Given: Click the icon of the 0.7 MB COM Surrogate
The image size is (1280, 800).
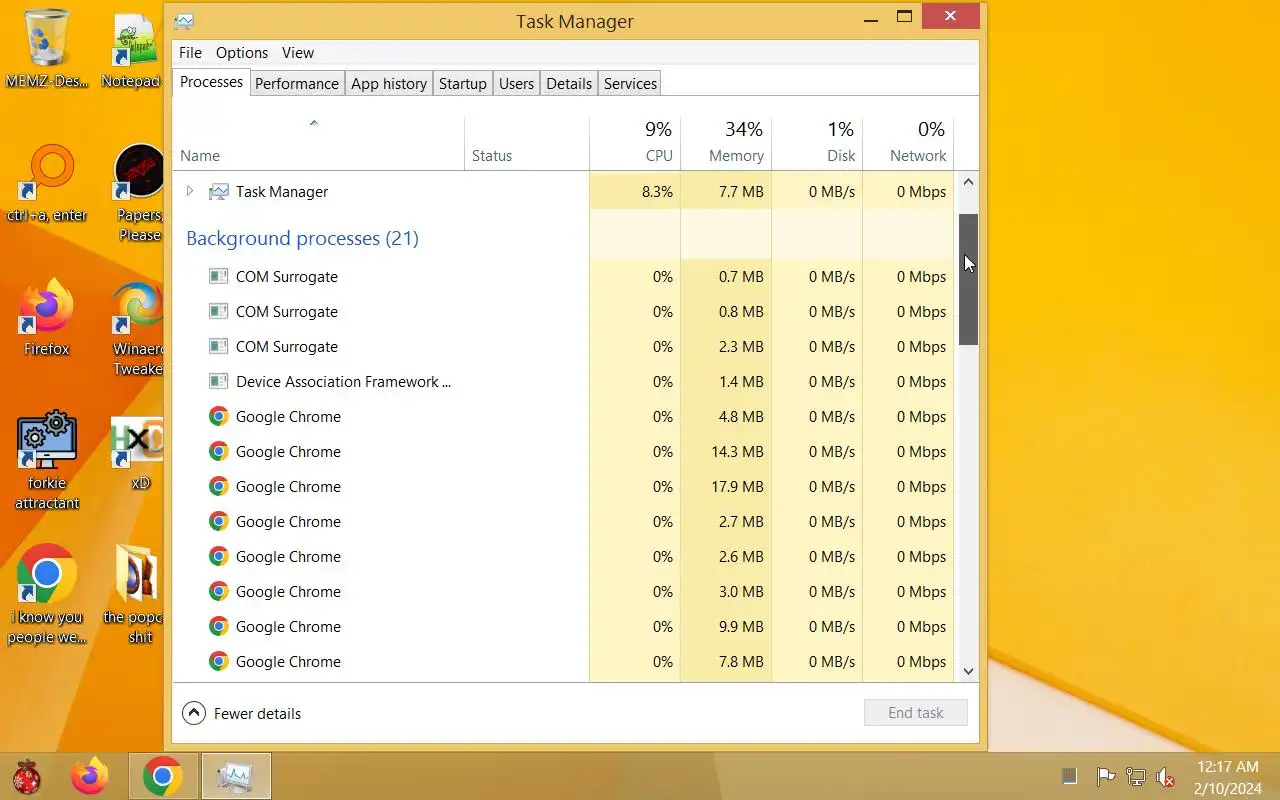Looking at the screenshot, I should click(x=218, y=276).
